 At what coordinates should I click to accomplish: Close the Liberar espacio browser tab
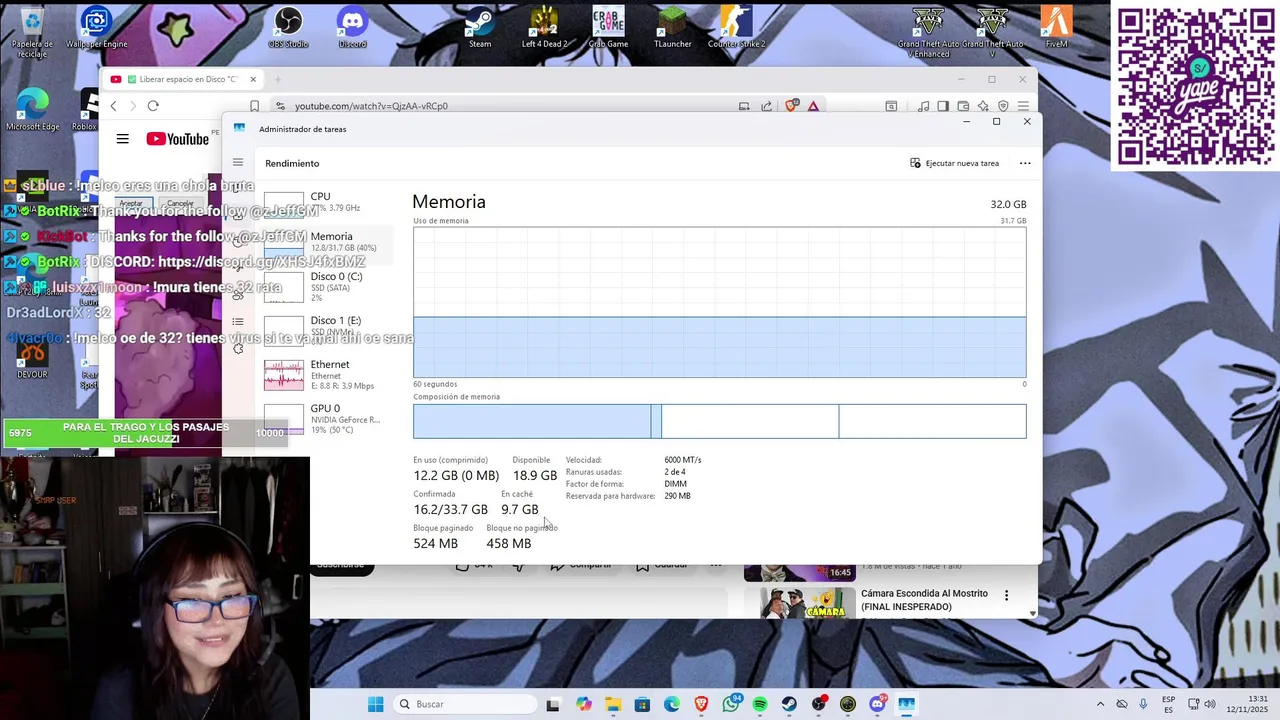253,79
